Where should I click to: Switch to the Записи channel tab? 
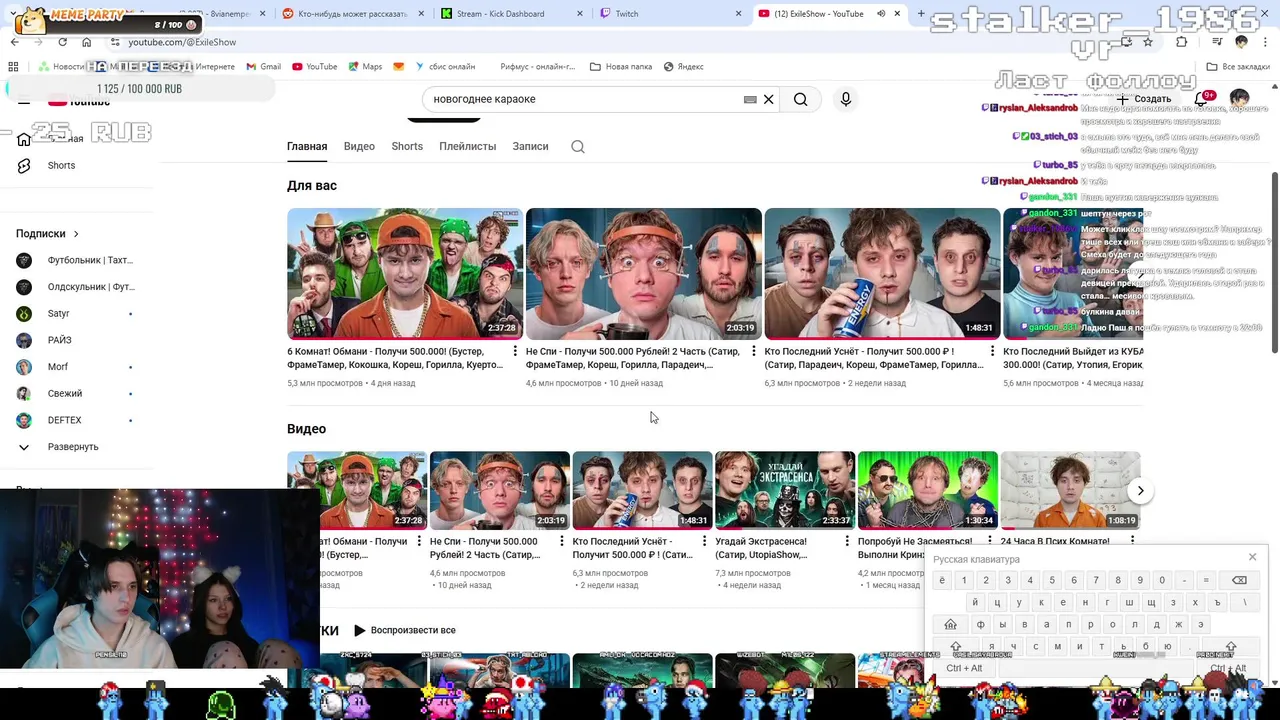point(530,146)
